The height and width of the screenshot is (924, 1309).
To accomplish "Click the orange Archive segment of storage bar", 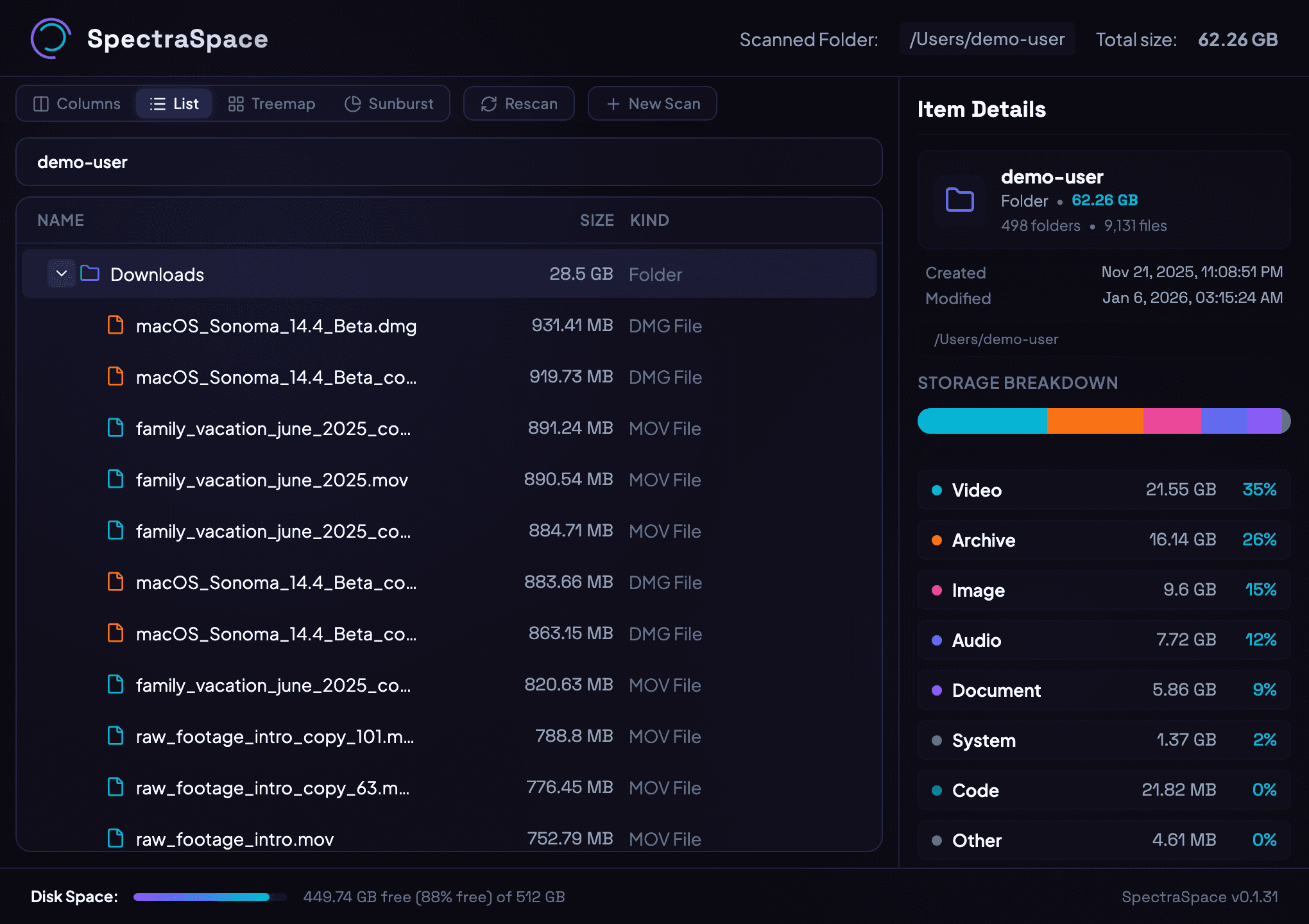I will pos(1095,421).
